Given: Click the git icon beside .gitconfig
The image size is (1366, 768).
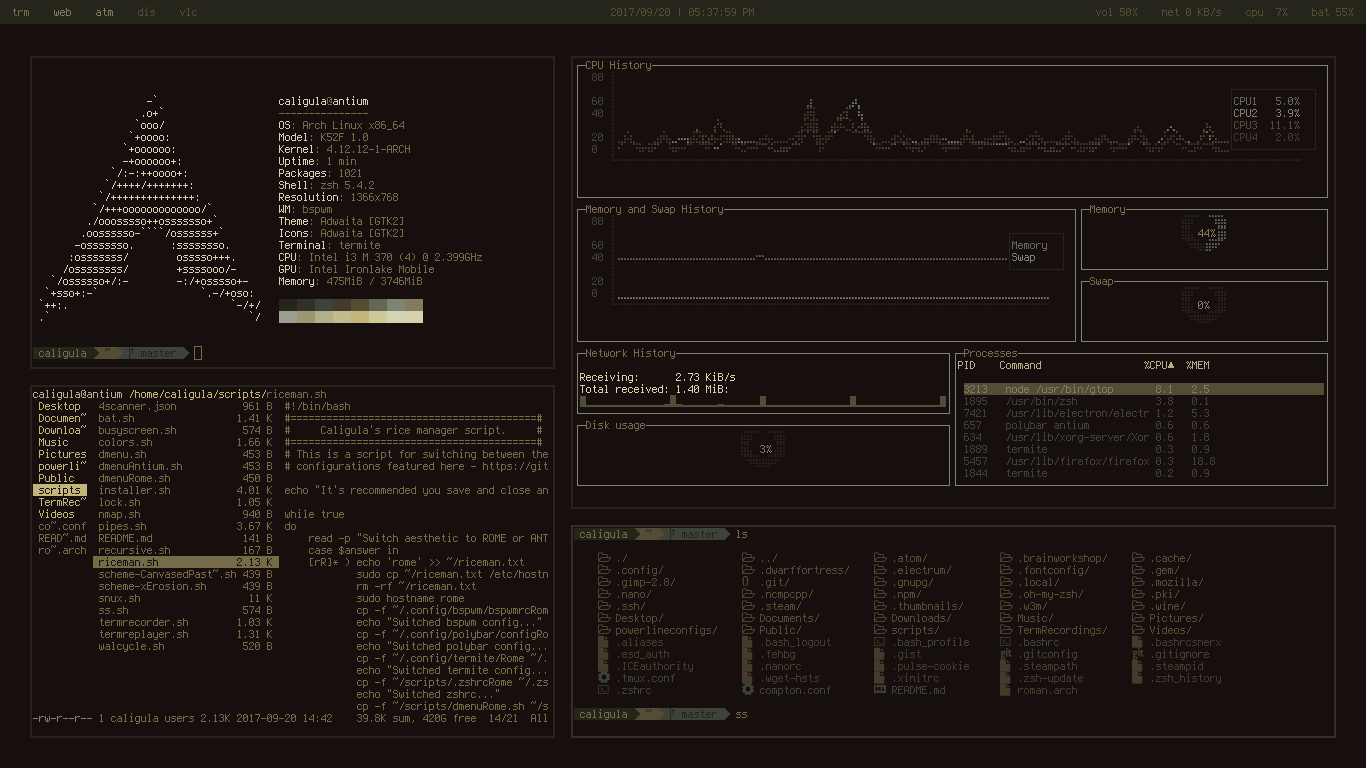Looking at the screenshot, I should pyautogui.click(x=1006, y=654).
